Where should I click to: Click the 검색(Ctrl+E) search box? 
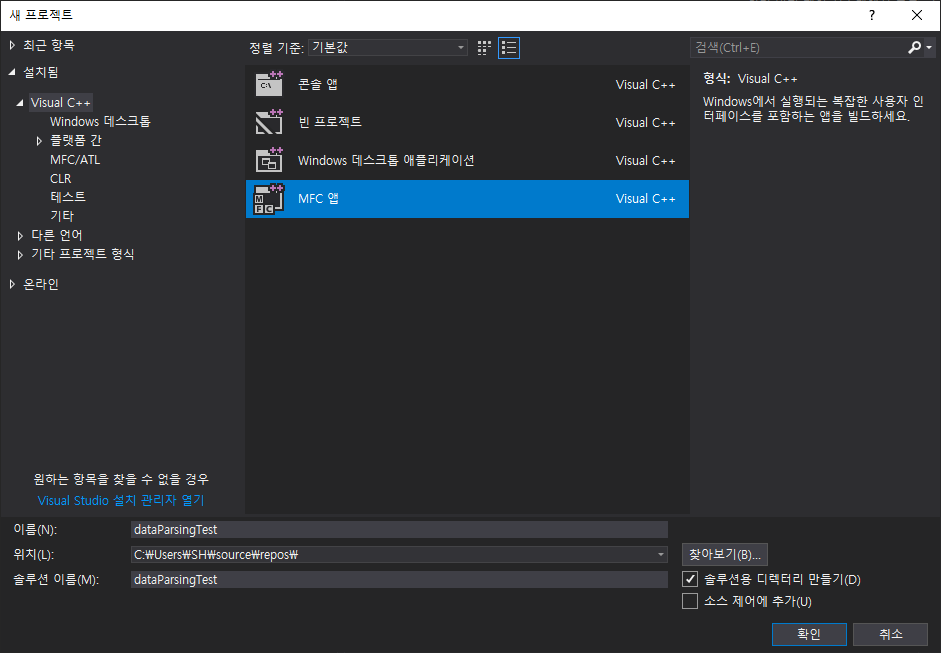[798, 47]
